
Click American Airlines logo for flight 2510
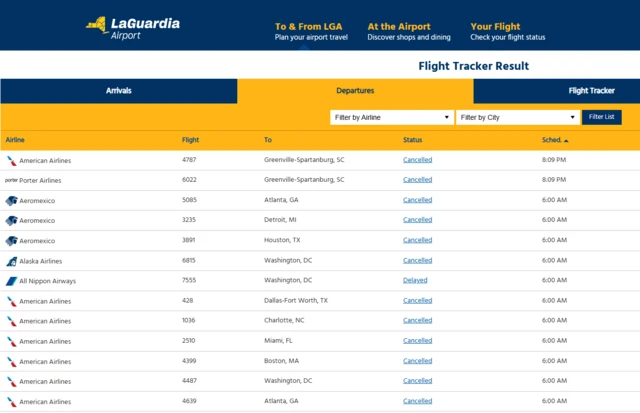12,342
